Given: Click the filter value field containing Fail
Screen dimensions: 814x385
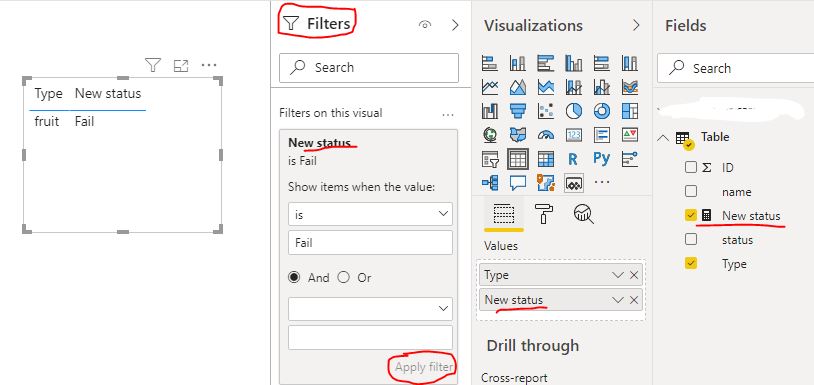Looking at the screenshot, I should pyautogui.click(x=370, y=242).
